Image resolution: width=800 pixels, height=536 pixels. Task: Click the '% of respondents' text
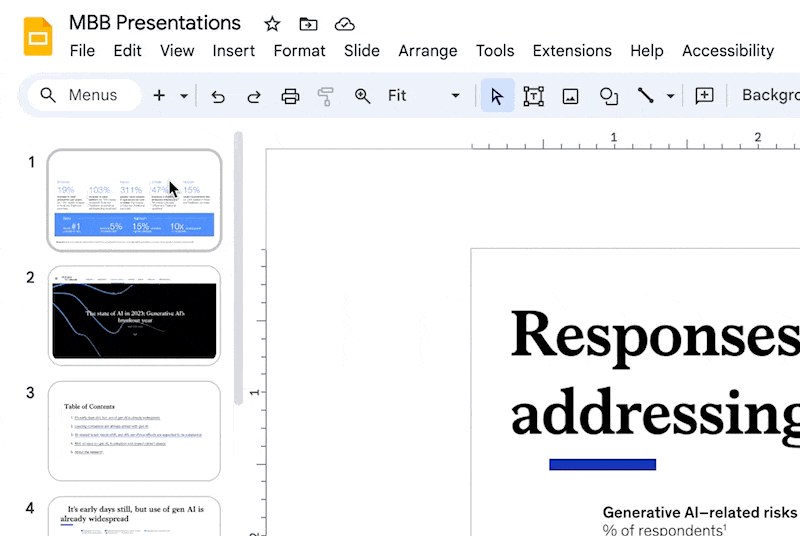(664, 529)
